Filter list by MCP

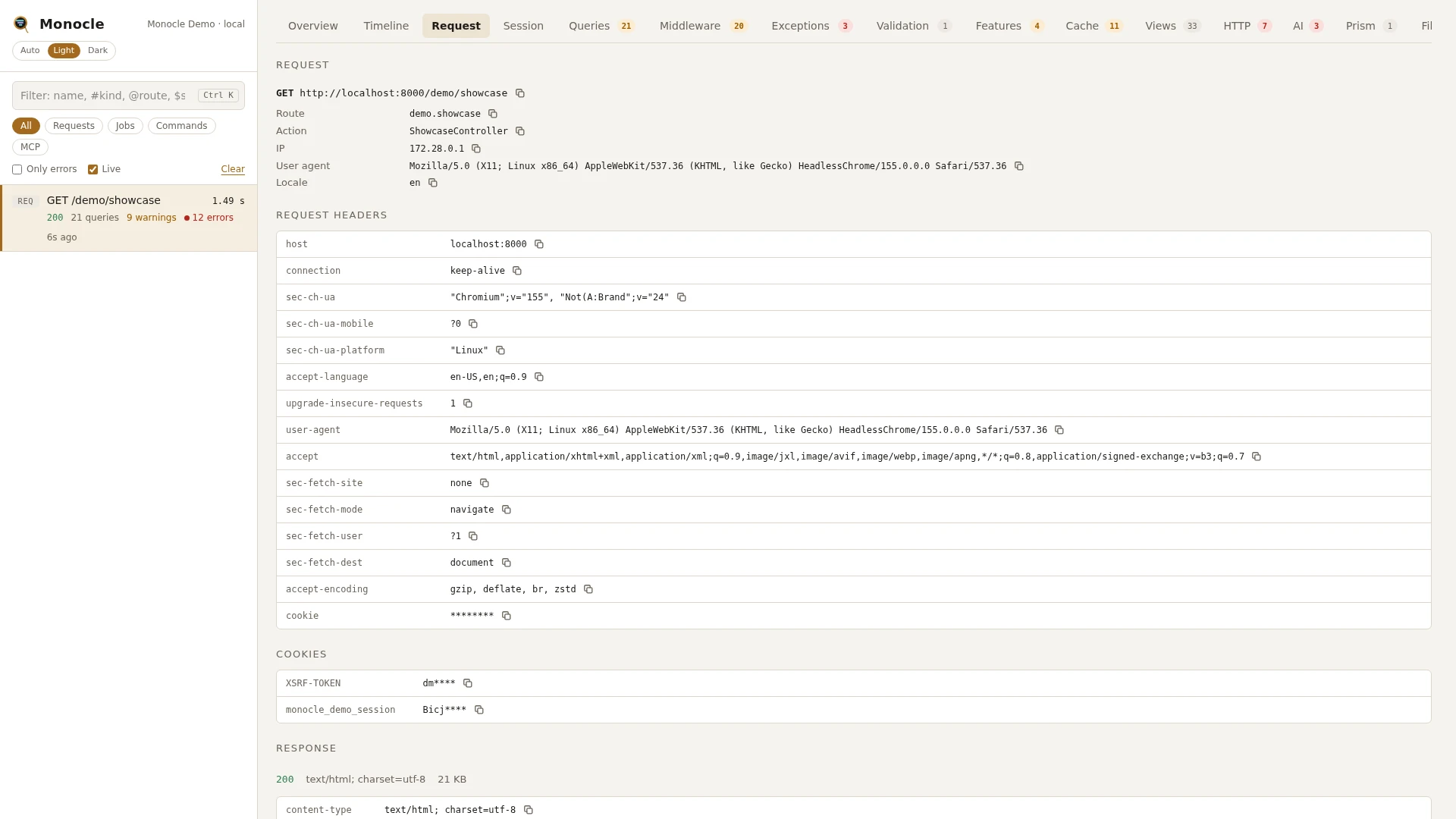pos(30,147)
